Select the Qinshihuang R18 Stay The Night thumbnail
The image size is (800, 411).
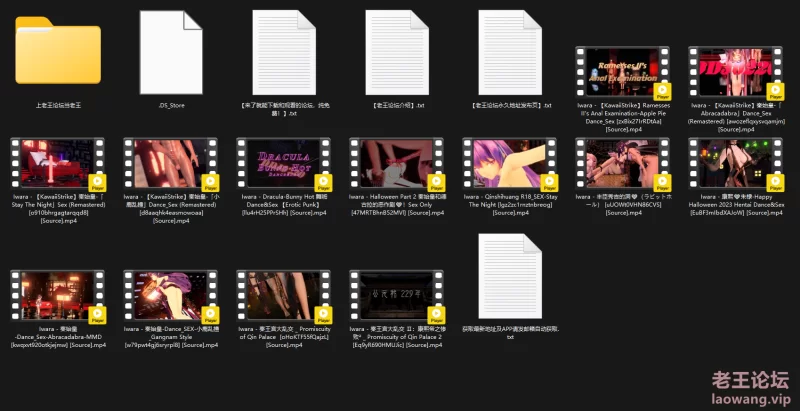pyautogui.click(x=510, y=163)
